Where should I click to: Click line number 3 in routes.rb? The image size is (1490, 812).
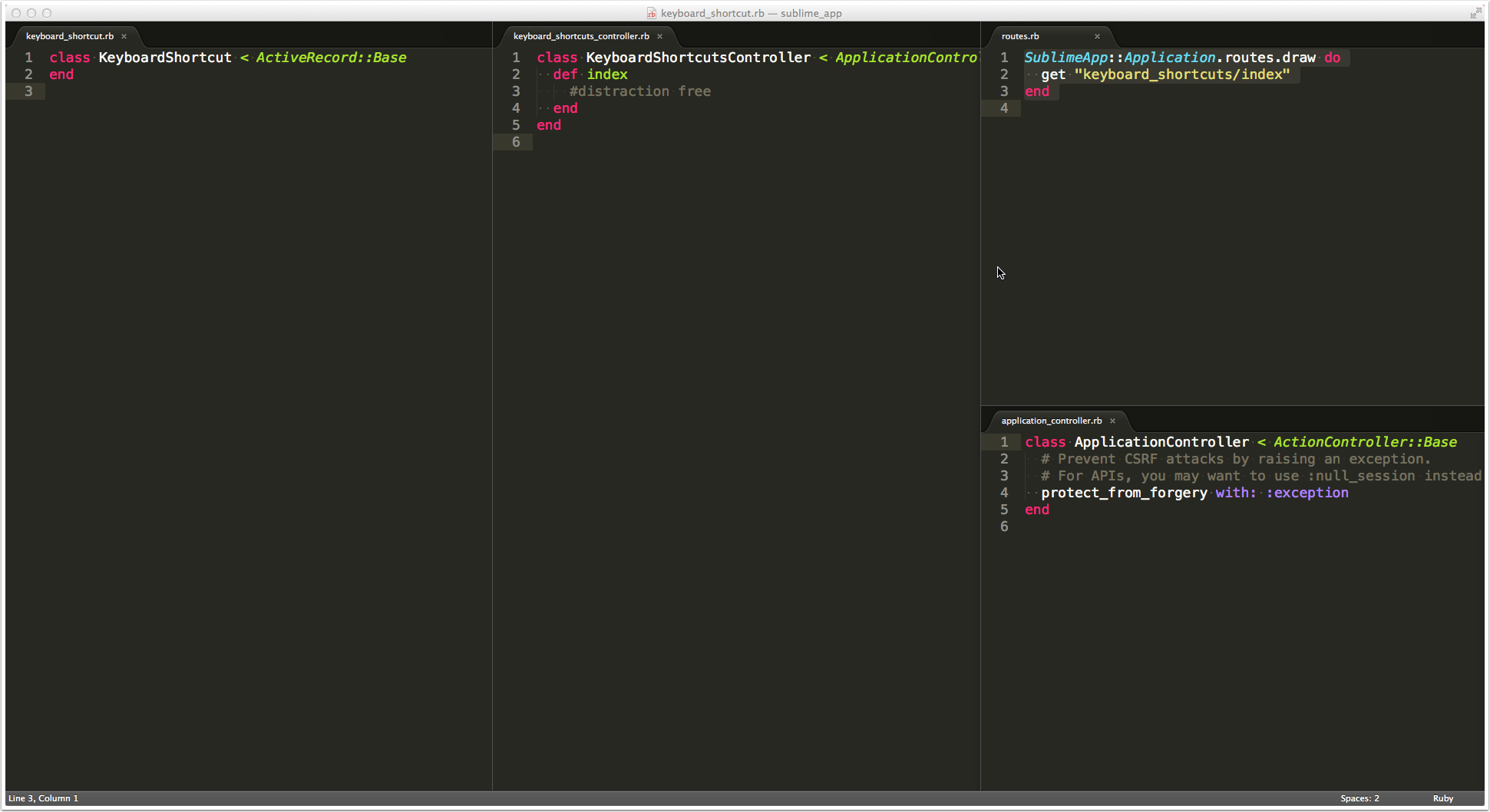click(1004, 91)
